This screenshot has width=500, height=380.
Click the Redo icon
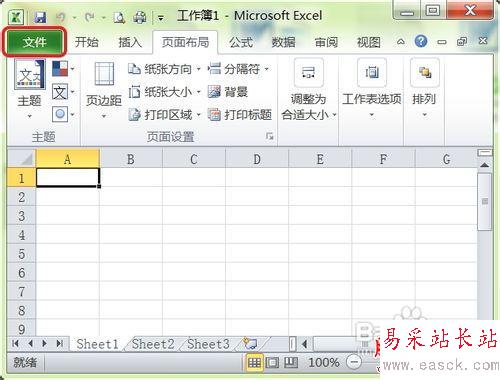tap(89, 17)
